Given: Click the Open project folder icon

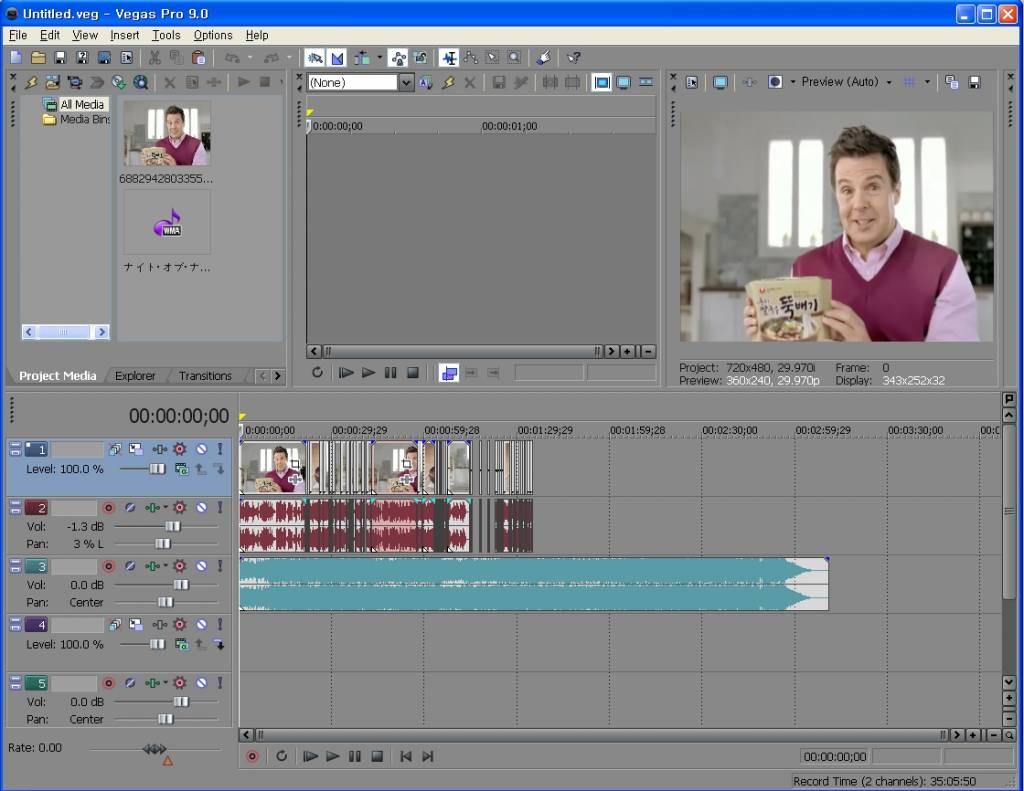Looking at the screenshot, I should click(x=39, y=58).
